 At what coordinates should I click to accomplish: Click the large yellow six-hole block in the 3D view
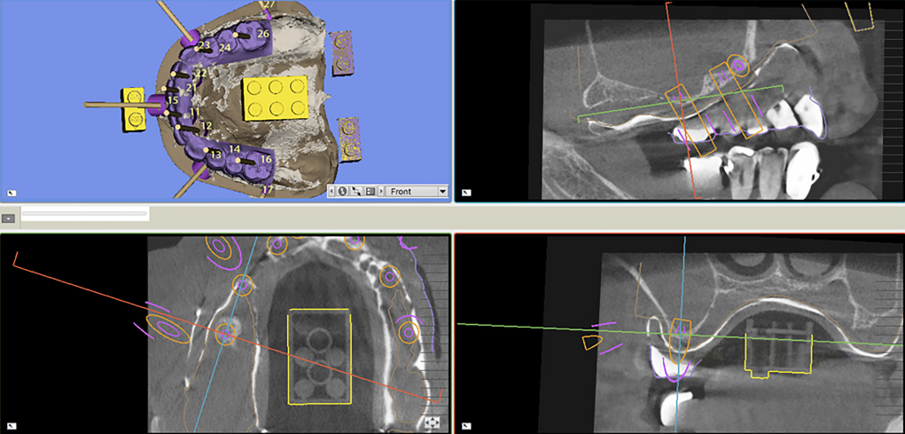coord(275,98)
